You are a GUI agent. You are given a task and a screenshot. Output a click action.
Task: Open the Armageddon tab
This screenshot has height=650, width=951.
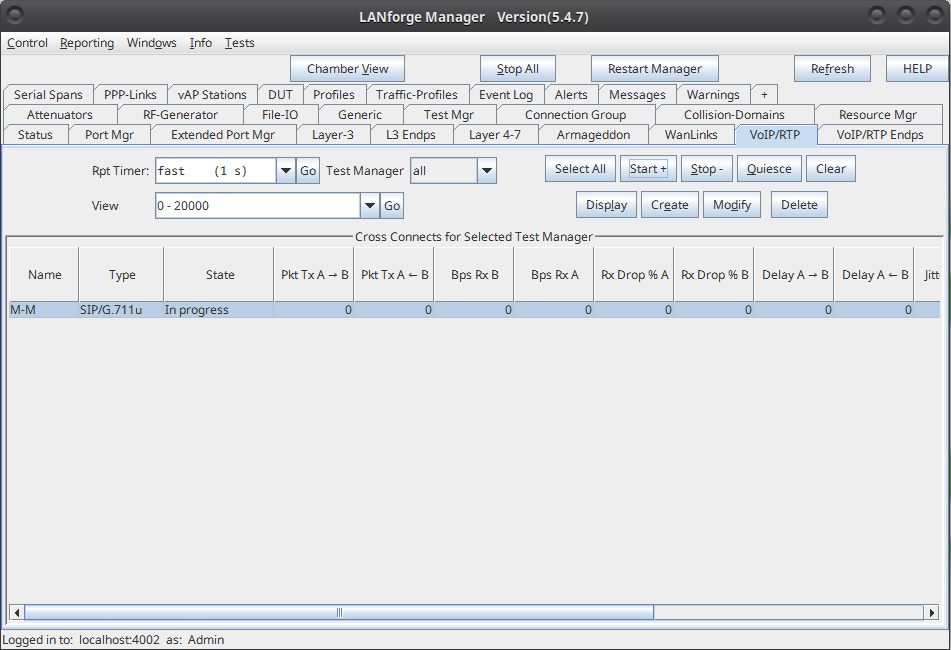[593, 135]
